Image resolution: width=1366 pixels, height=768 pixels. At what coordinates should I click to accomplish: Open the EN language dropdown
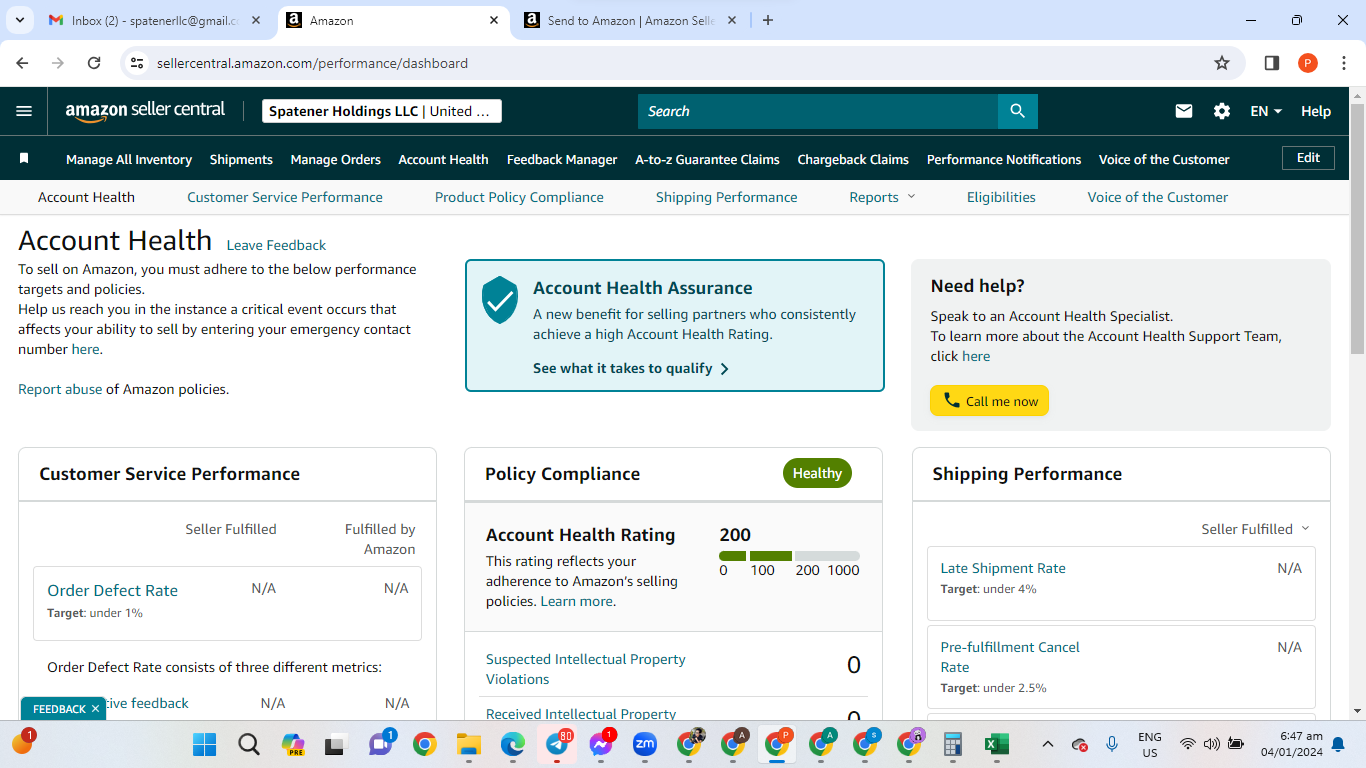pos(1266,111)
